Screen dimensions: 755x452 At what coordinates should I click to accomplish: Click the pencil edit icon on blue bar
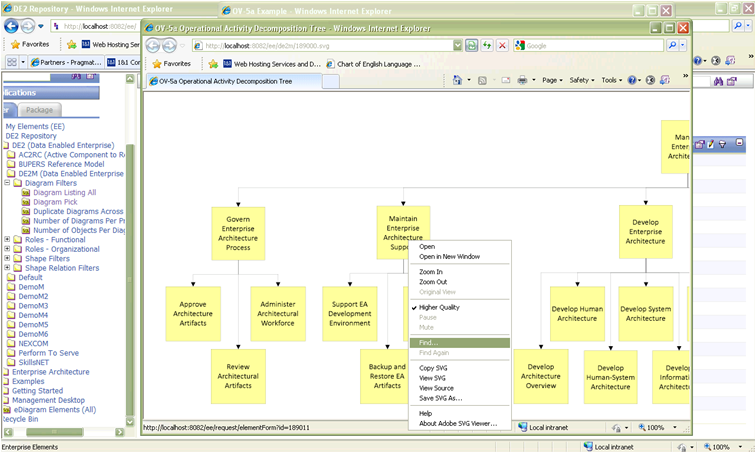point(711,144)
